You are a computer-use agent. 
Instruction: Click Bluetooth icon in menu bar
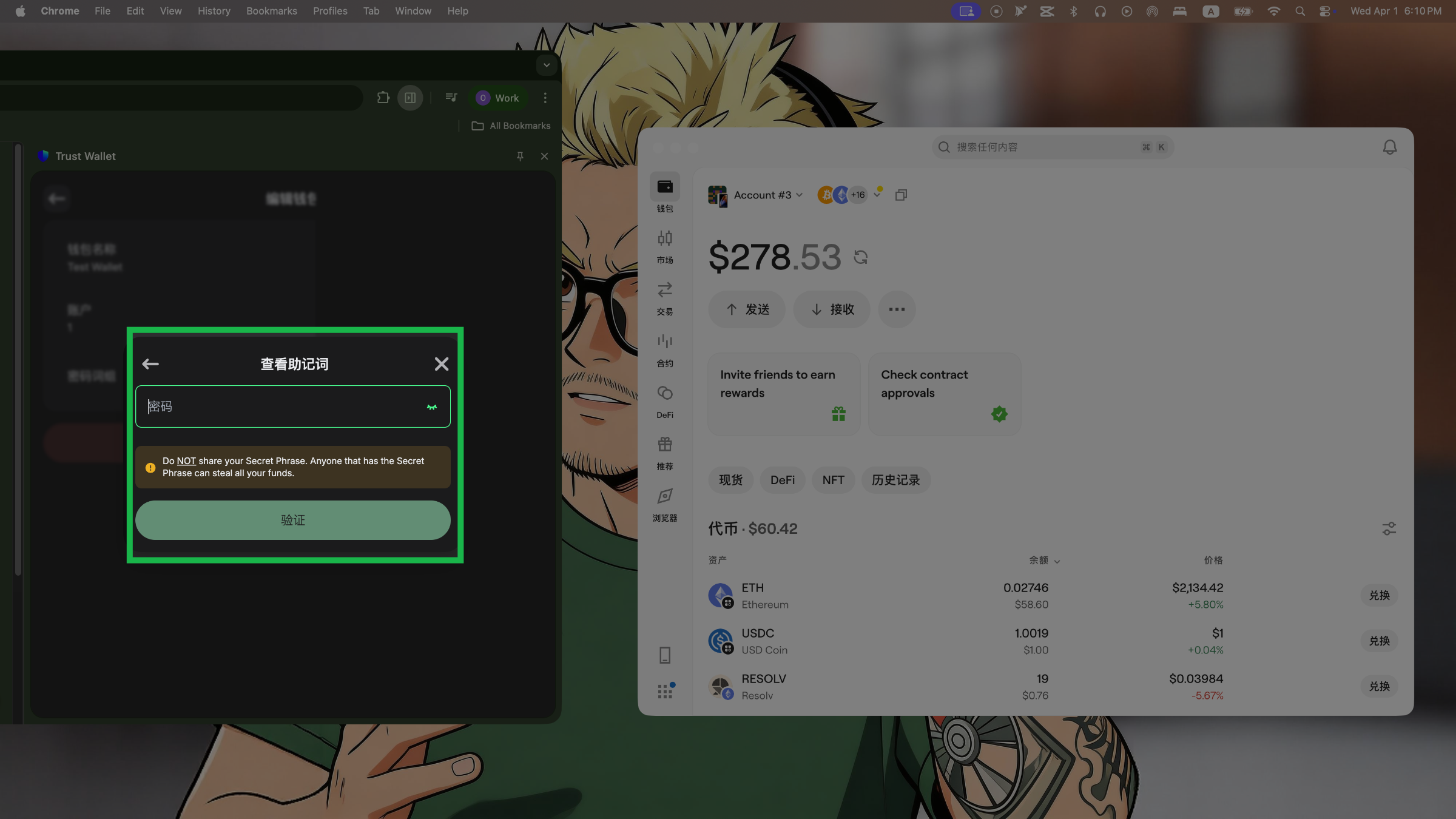pyautogui.click(x=1073, y=11)
